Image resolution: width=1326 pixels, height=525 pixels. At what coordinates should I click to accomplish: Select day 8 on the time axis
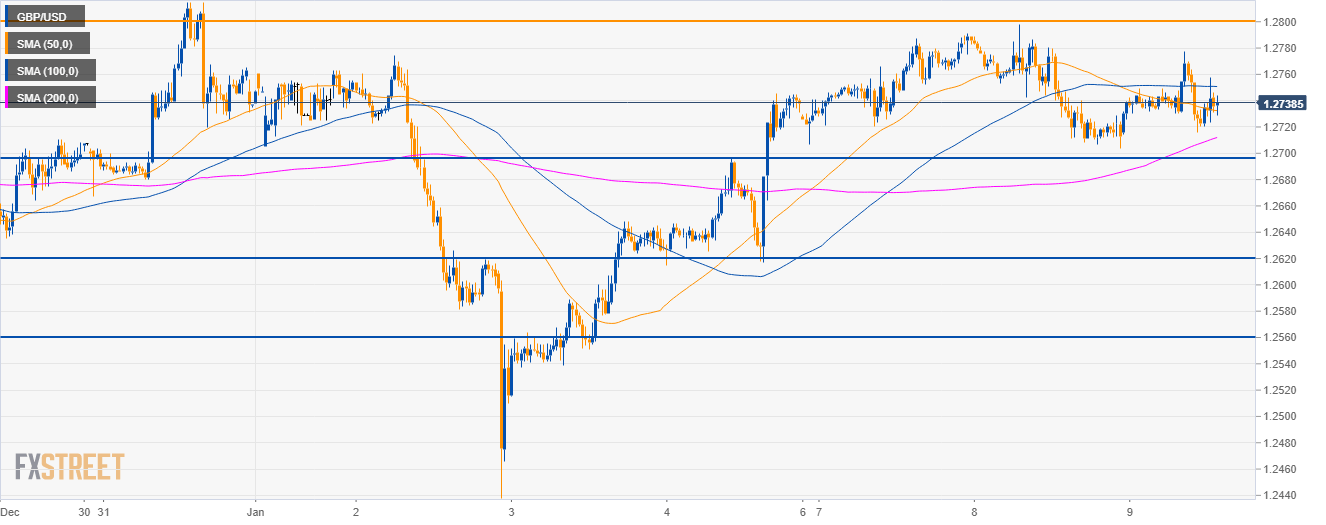click(975, 510)
